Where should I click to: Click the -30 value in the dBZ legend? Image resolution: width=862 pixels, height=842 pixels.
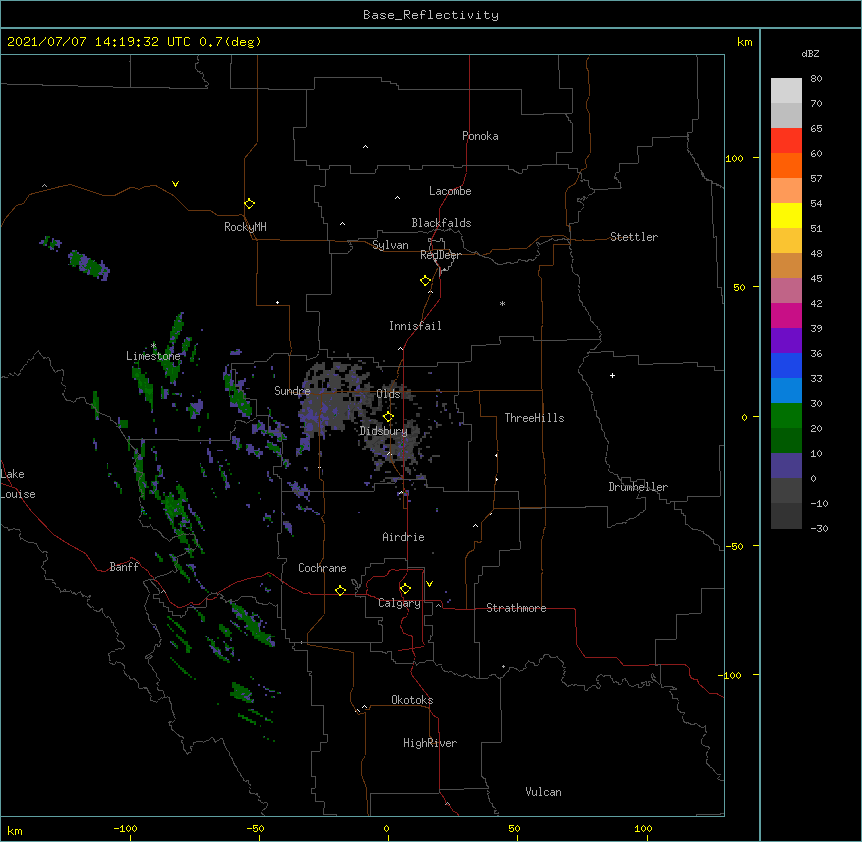point(819,529)
